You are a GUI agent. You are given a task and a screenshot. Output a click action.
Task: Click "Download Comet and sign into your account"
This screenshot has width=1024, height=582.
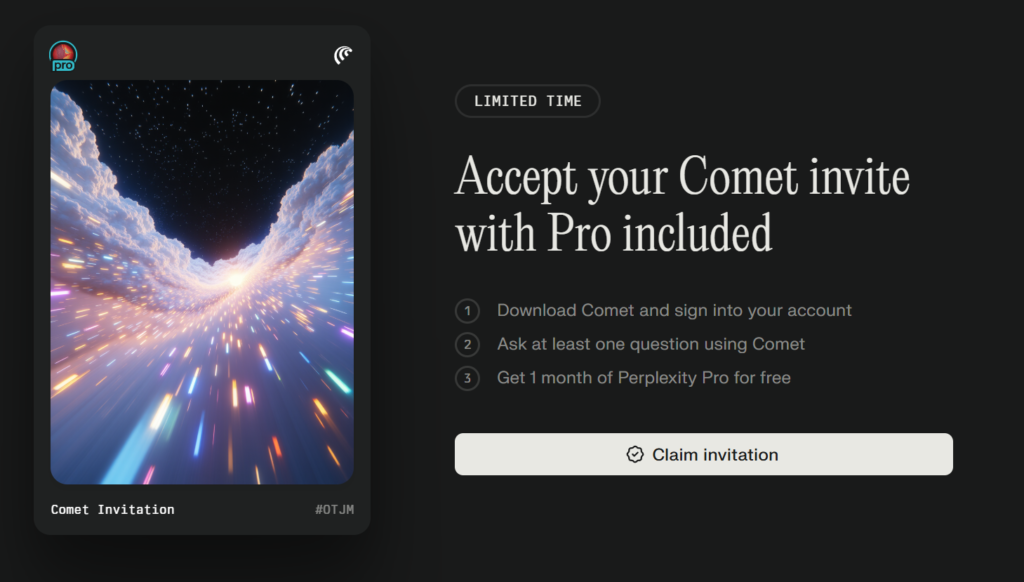coord(674,311)
